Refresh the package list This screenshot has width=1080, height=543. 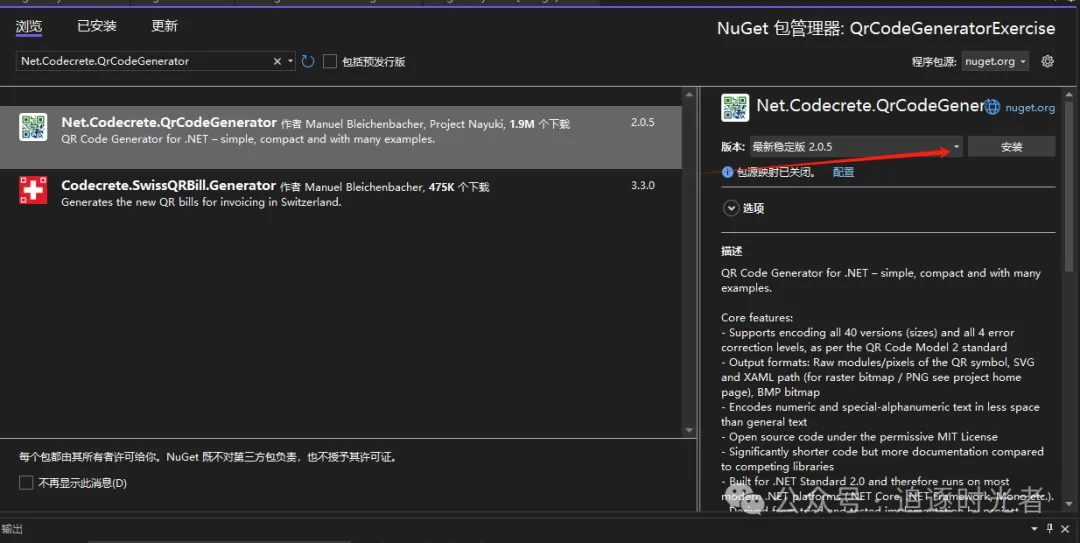click(308, 61)
